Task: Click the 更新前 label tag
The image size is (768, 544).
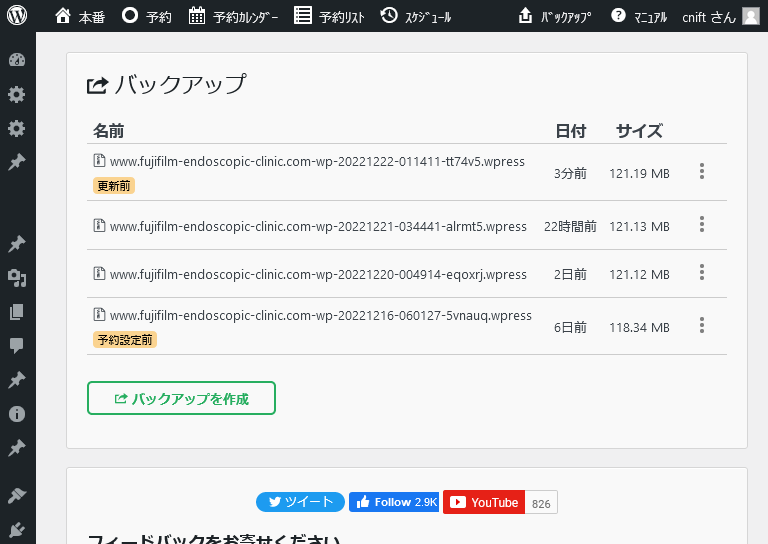Action: [114, 186]
